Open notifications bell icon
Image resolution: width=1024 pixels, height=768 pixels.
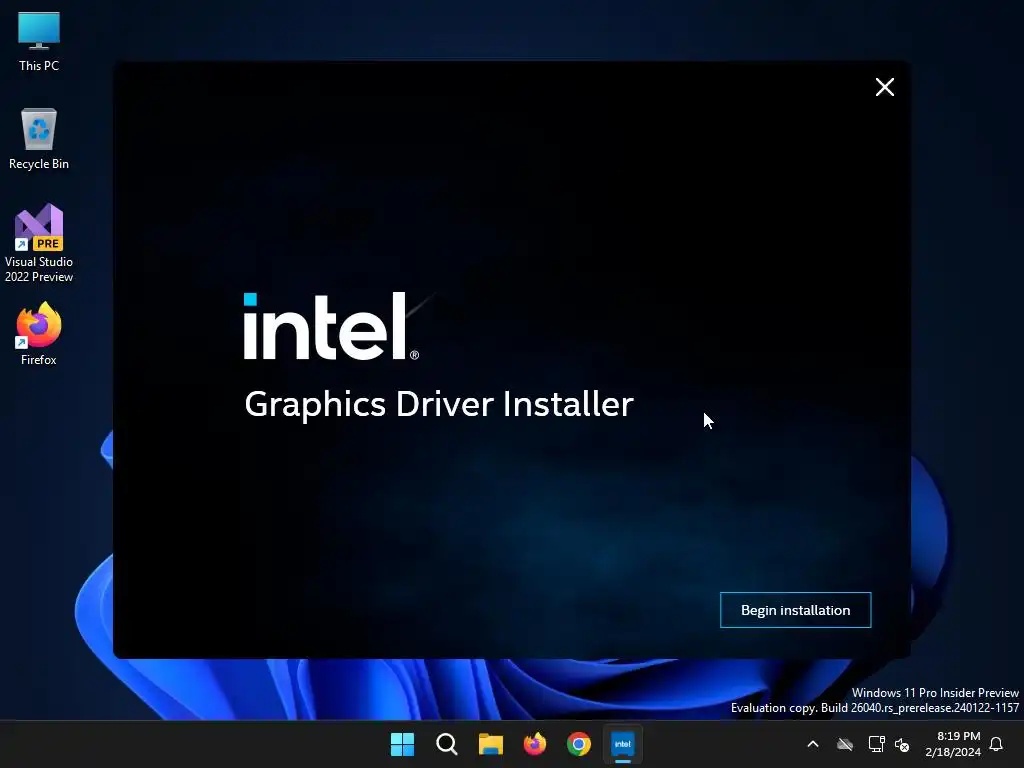tap(996, 744)
